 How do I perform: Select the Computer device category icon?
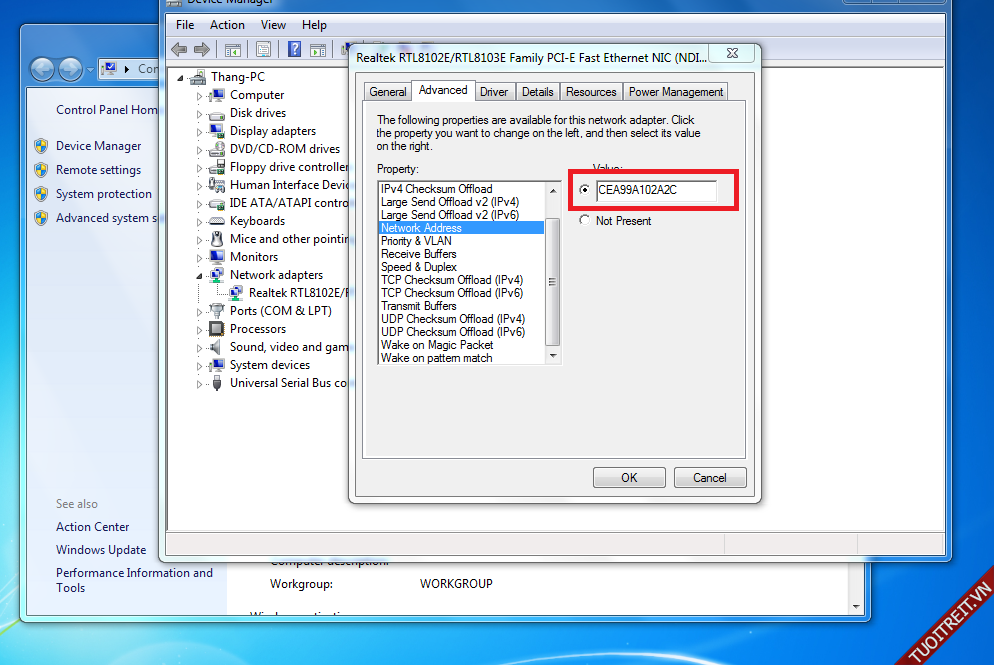(x=217, y=94)
